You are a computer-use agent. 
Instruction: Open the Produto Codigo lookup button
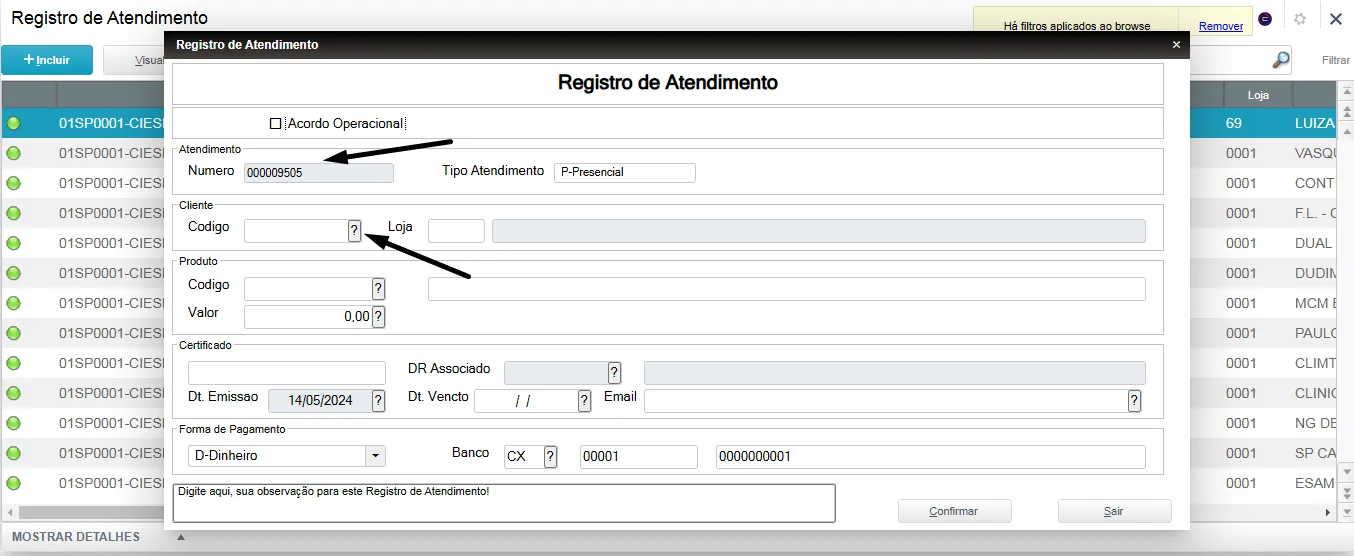[x=378, y=289]
